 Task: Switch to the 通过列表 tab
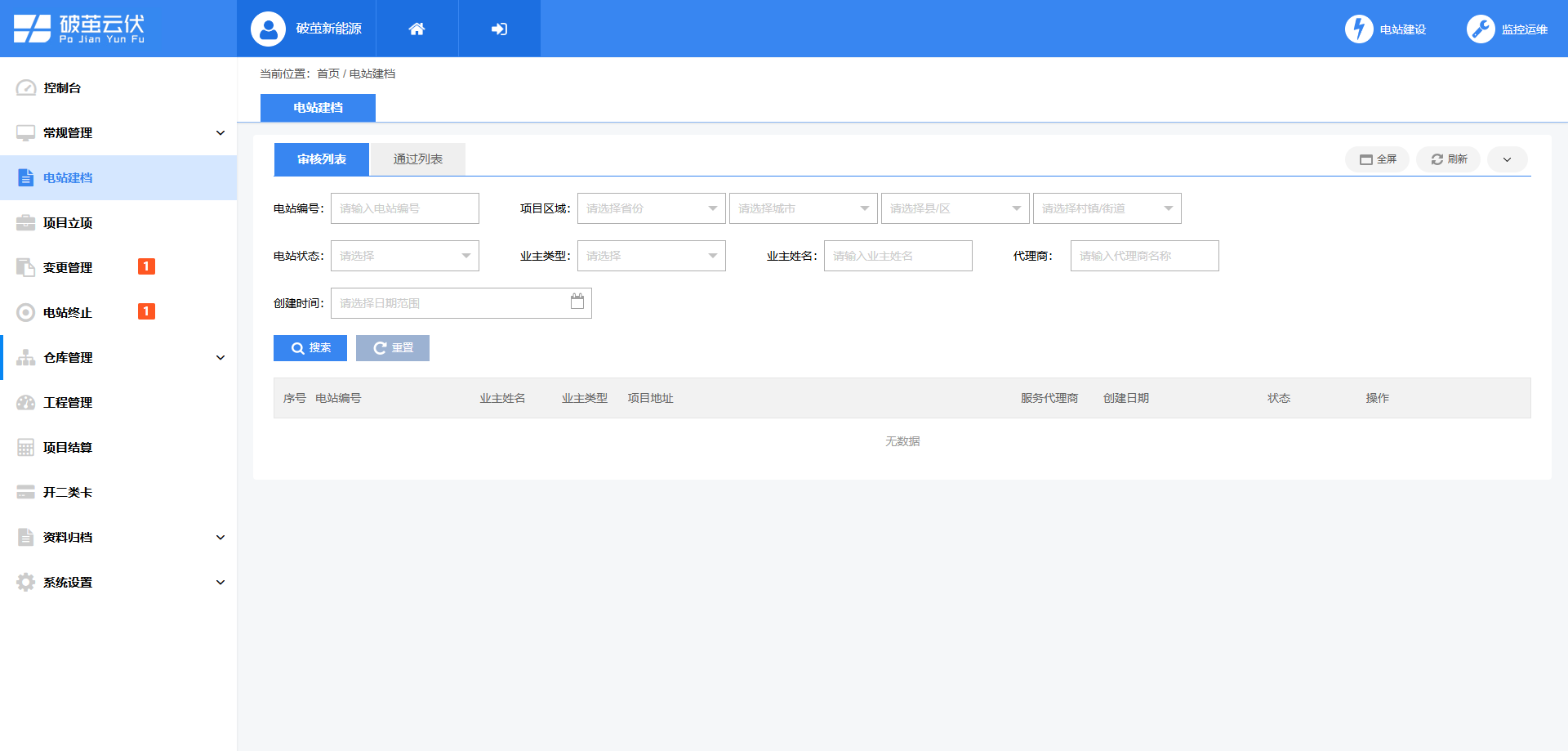pyautogui.click(x=417, y=159)
